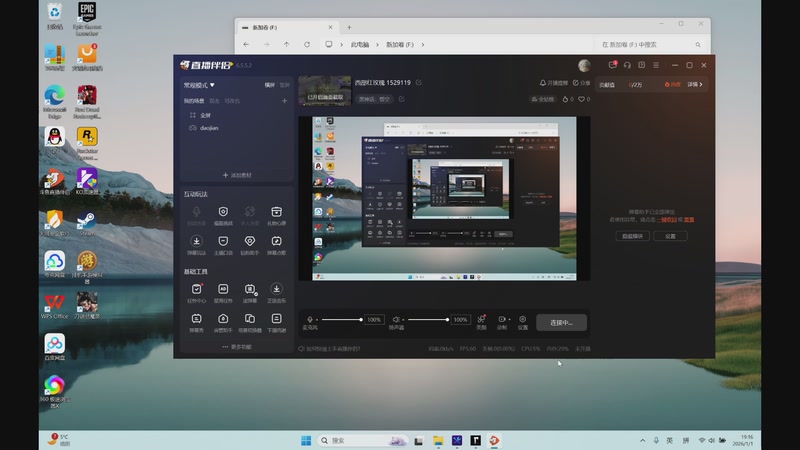Open speaker device dropdown arrow
The width and height of the screenshot is (800, 450).
[403, 320]
